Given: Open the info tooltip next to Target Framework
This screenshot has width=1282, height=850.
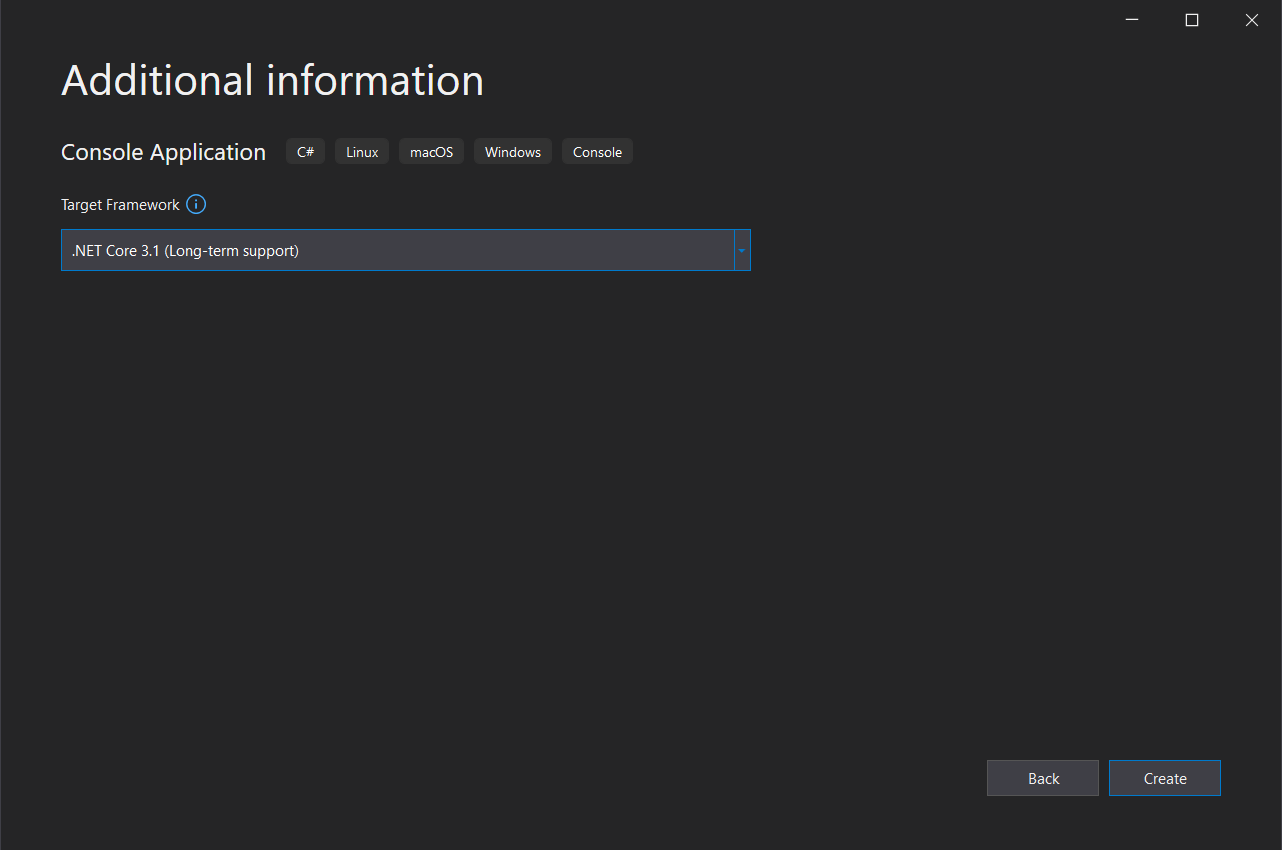Looking at the screenshot, I should click(196, 204).
